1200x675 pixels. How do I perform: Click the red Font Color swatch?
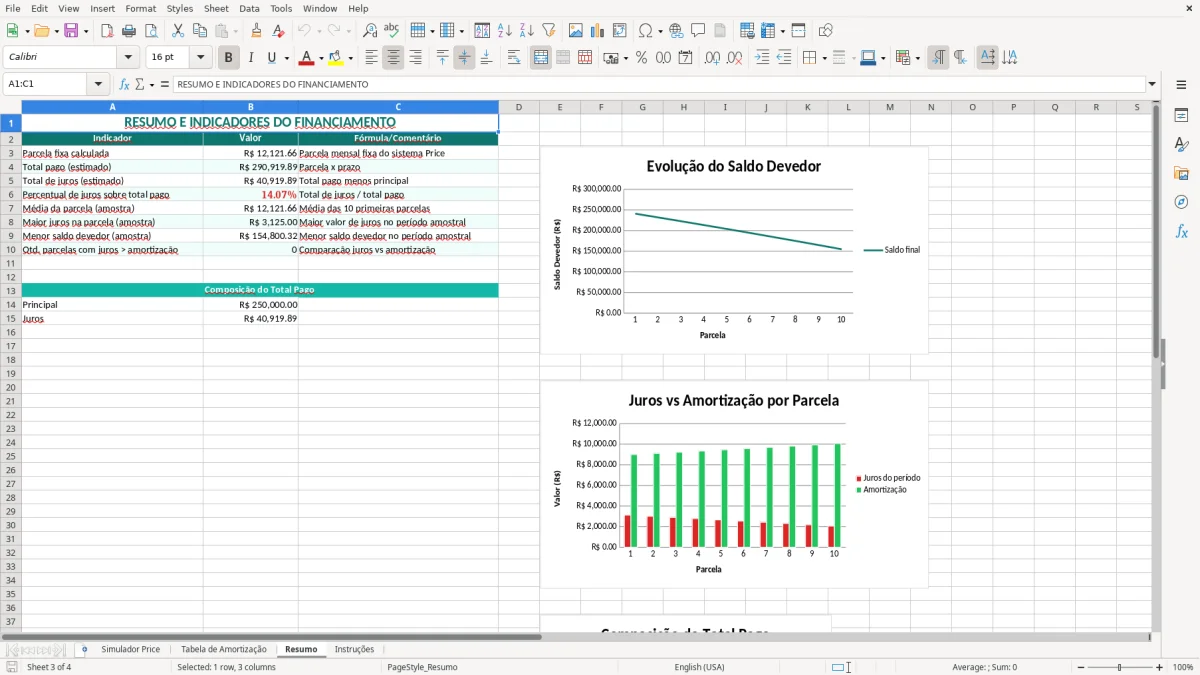click(x=307, y=58)
